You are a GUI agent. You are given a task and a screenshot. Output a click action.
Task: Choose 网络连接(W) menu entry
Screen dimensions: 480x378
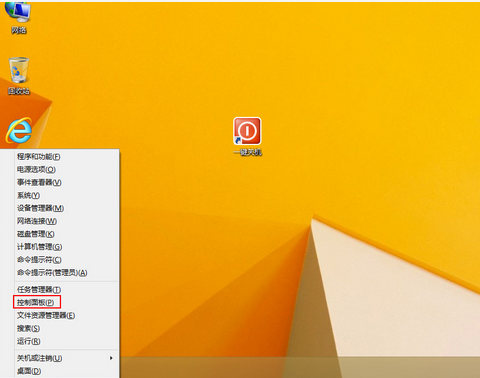[66, 221]
